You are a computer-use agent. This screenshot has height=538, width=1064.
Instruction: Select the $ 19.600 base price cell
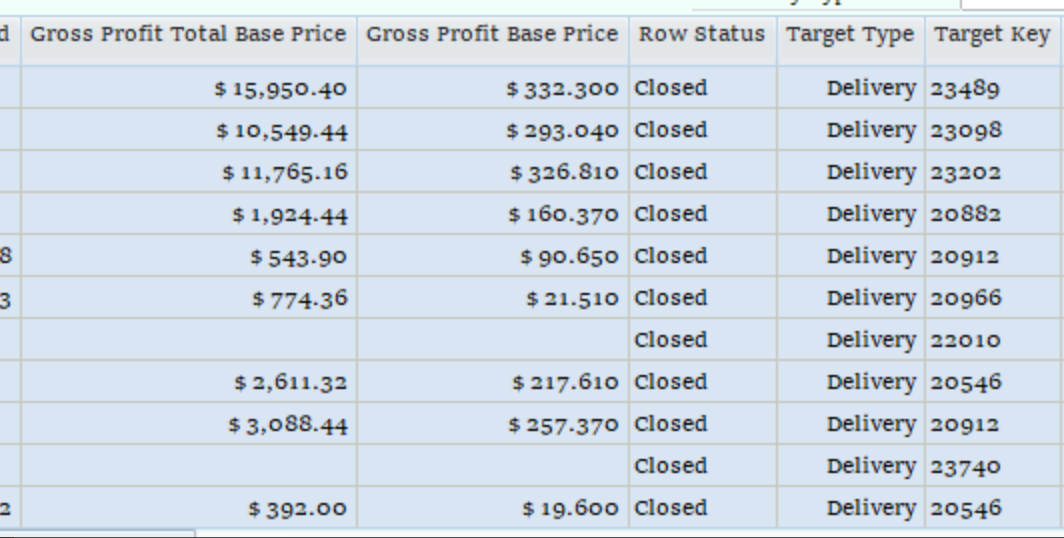[x=493, y=508]
